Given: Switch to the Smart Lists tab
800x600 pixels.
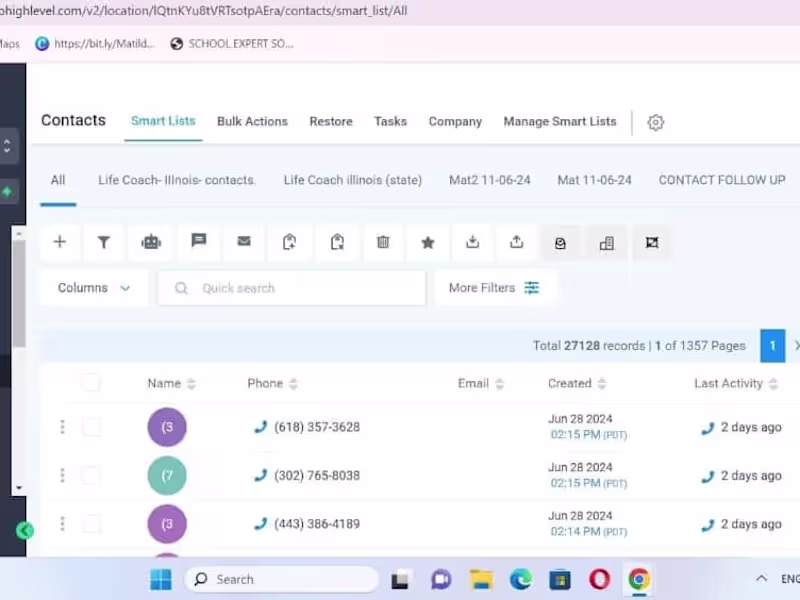Looking at the screenshot, I should [x=163, y=121].
